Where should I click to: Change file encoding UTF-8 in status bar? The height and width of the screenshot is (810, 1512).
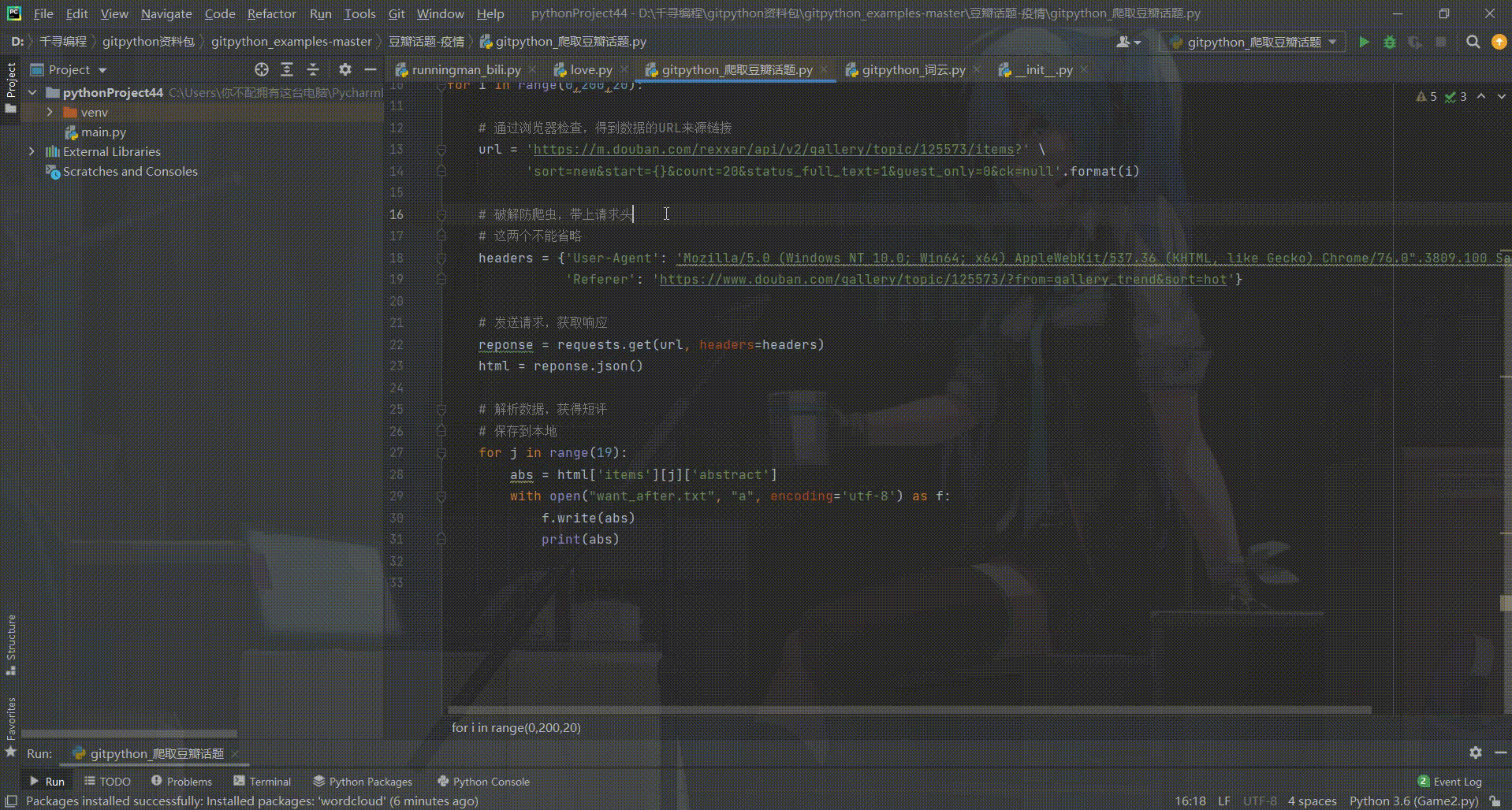pos(1260,801)
